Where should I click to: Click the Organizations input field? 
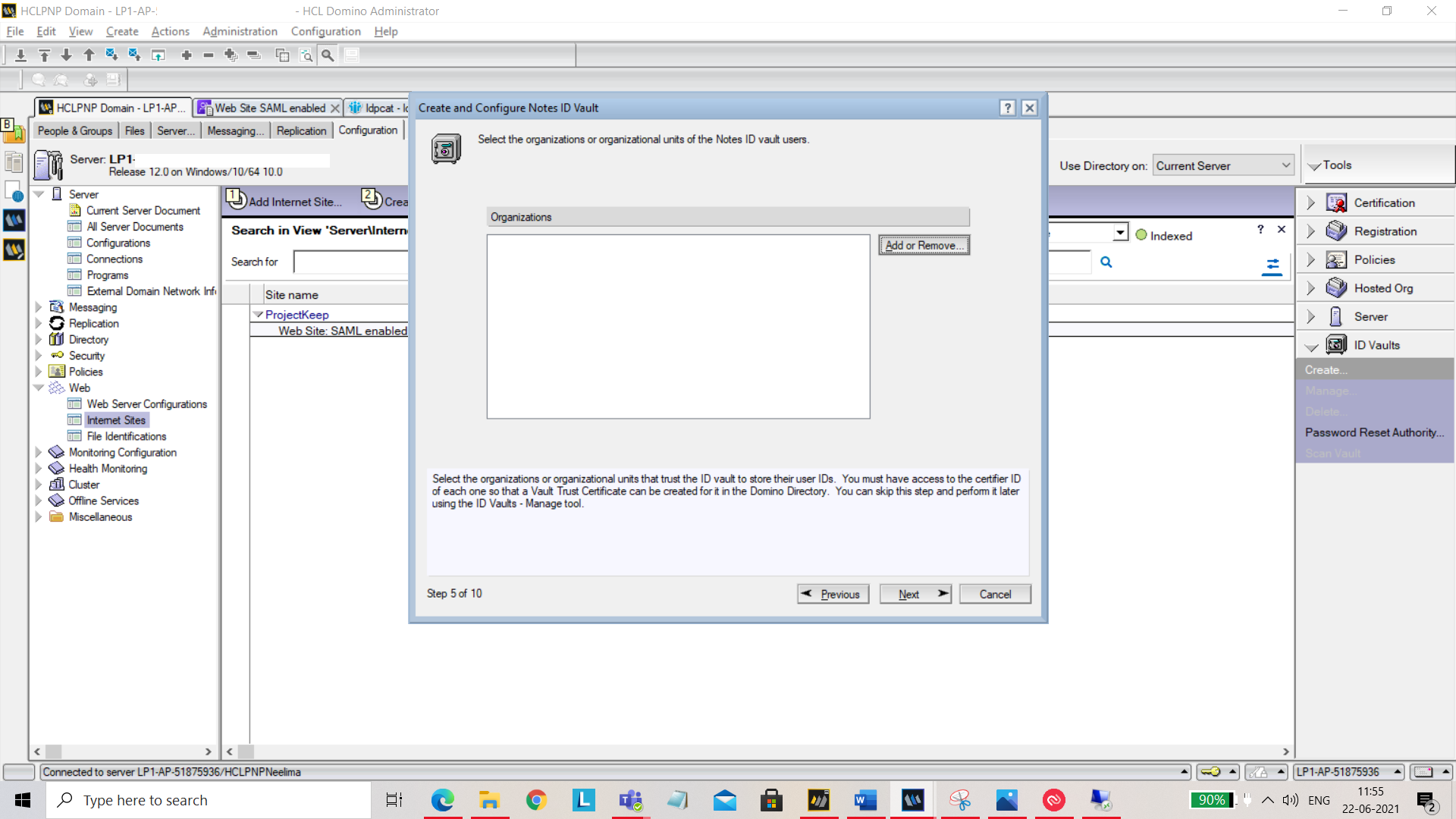pyautogui.click(x=678, y=326)
